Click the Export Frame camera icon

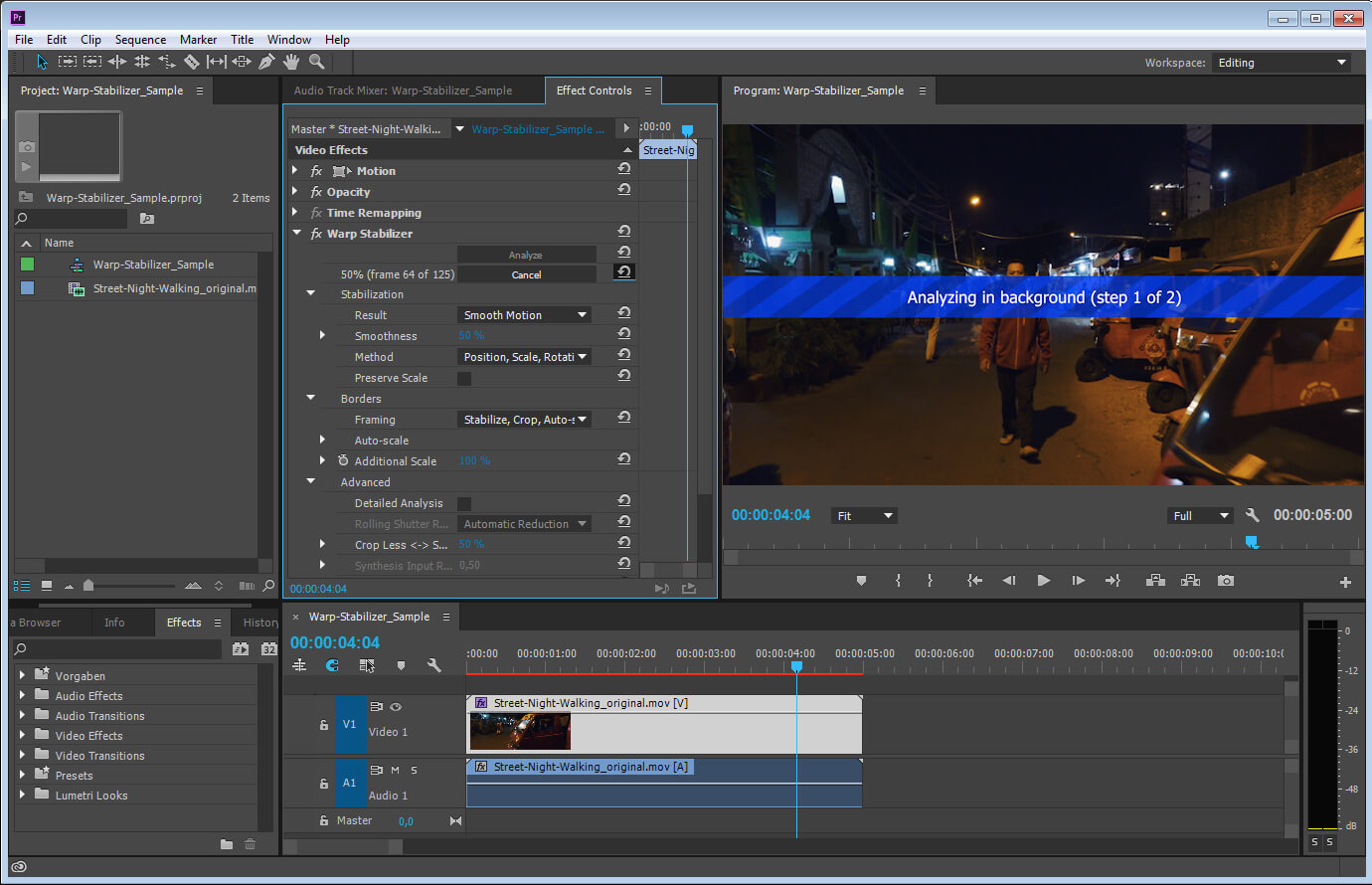[1226, 581]
